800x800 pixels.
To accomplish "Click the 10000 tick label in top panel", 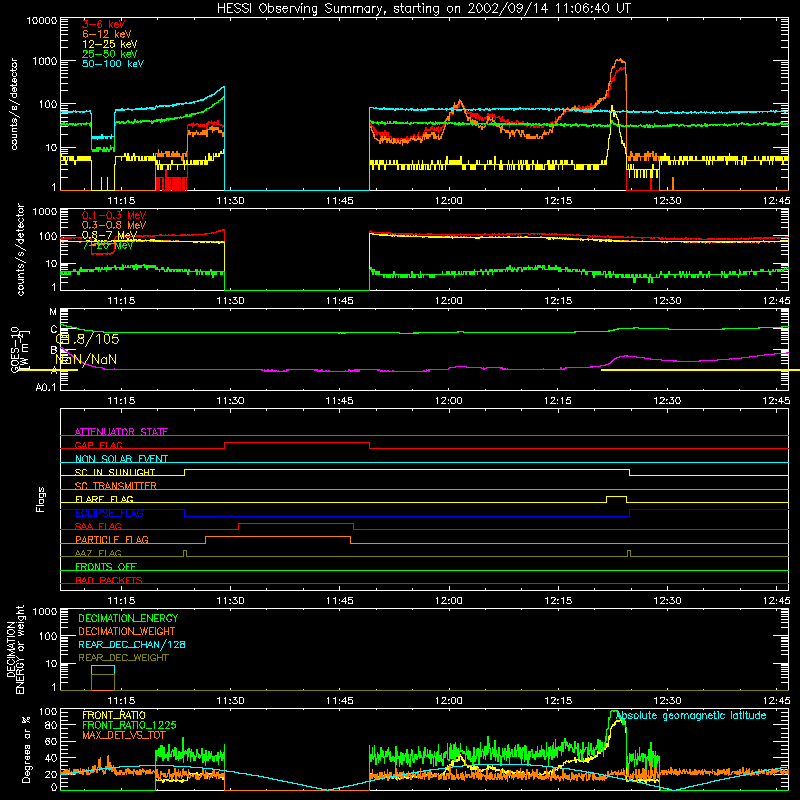I will click(42, 21).
